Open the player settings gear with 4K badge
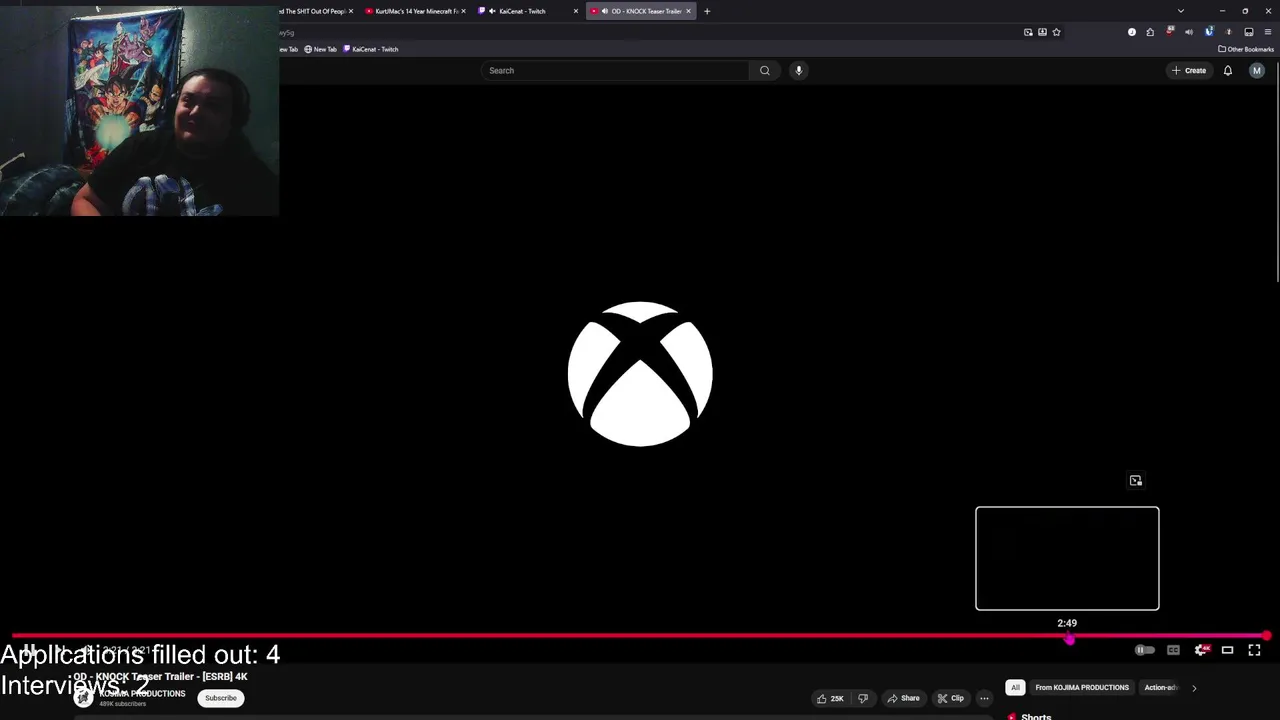Screen dimensions: 1280x720 1201,650
